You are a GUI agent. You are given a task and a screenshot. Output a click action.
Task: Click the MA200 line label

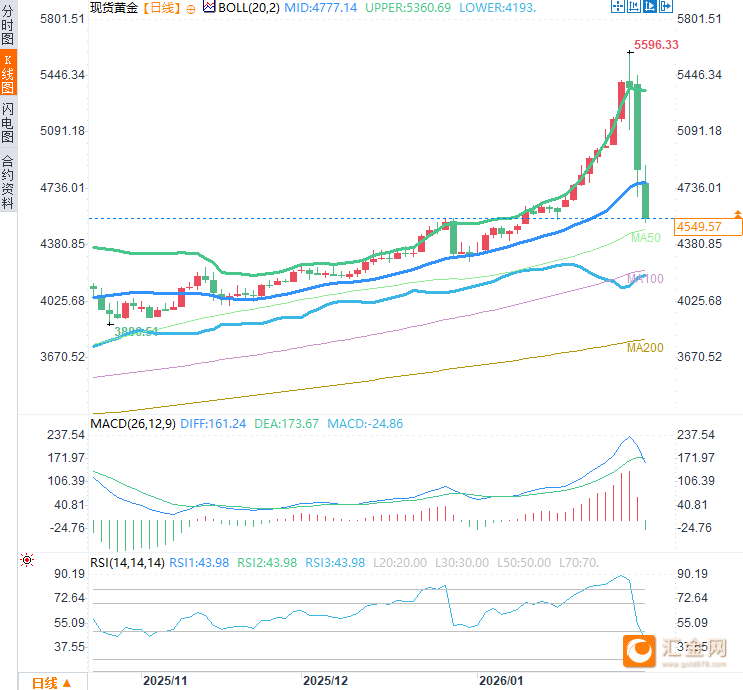coord(644,347)
